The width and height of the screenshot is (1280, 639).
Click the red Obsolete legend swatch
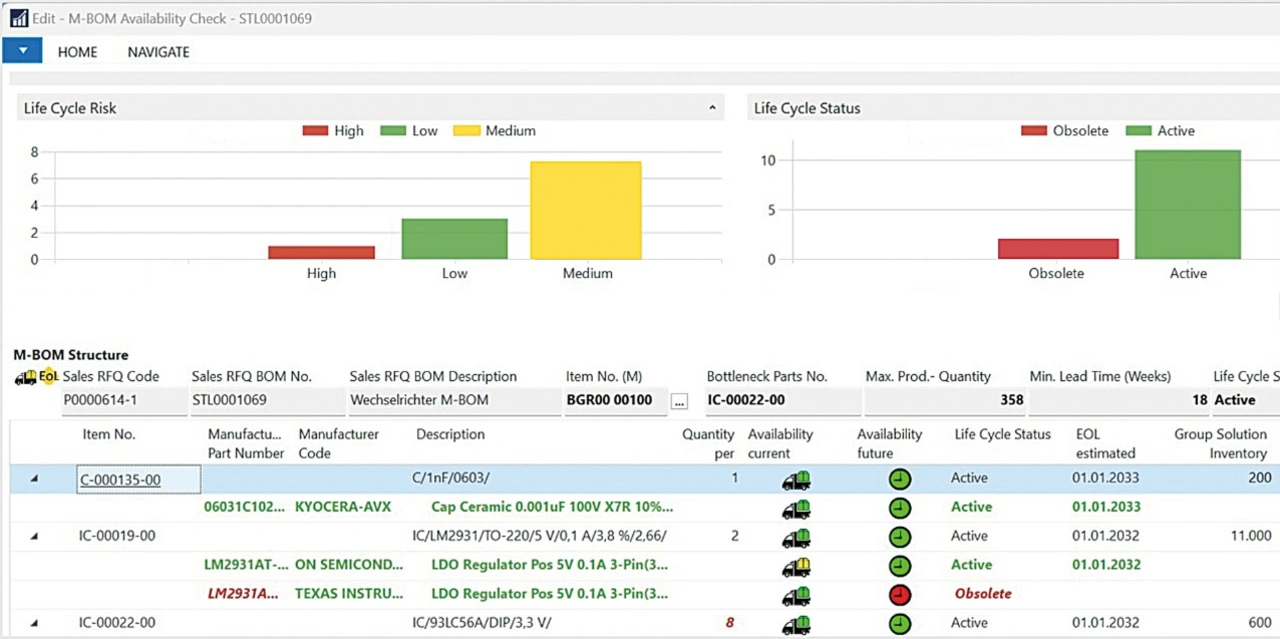pos(1034,131)
